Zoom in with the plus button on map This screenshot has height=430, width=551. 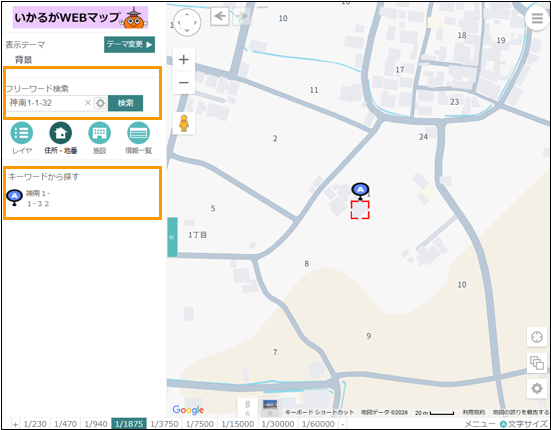[184, 60]
